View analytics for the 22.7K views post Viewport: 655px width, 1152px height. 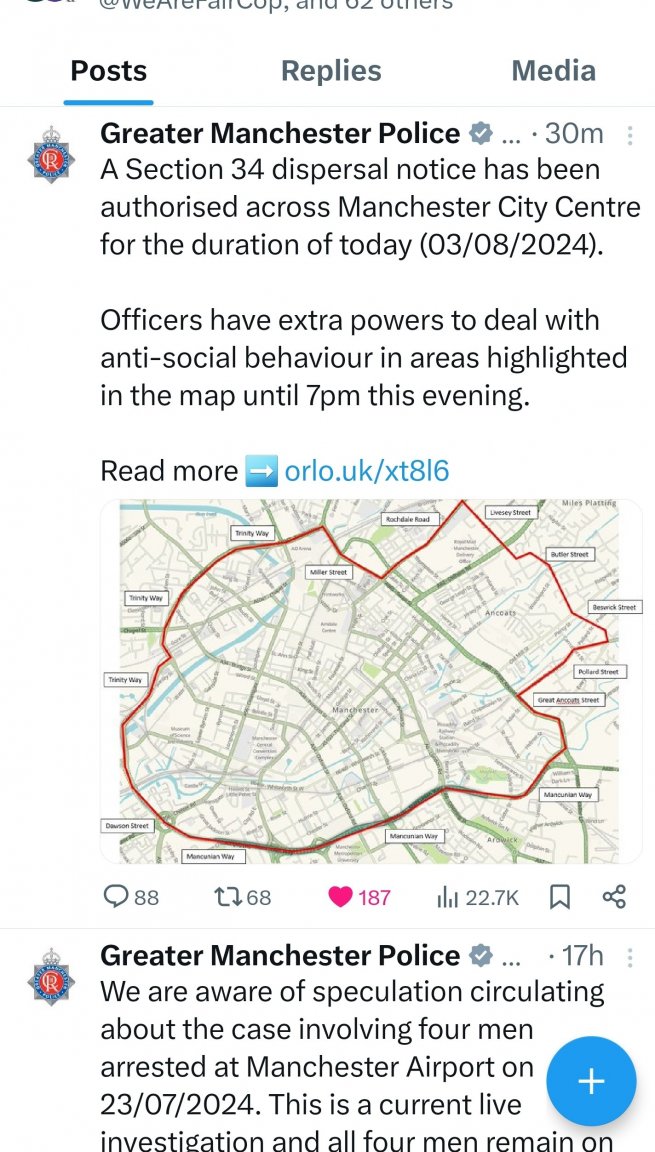tap(478, 897)
